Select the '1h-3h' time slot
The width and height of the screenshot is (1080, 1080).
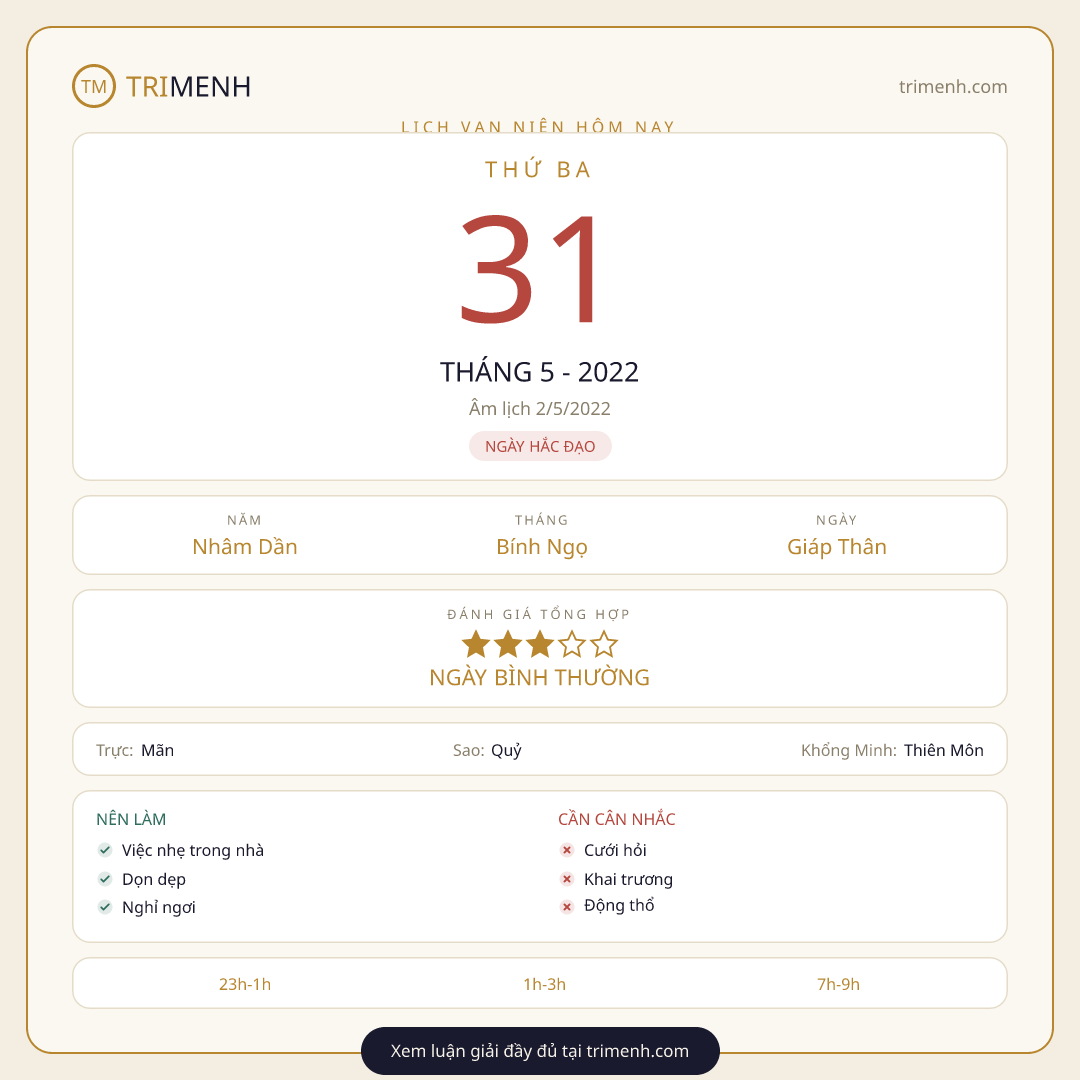pyautogui.click(x=545, y=984)
